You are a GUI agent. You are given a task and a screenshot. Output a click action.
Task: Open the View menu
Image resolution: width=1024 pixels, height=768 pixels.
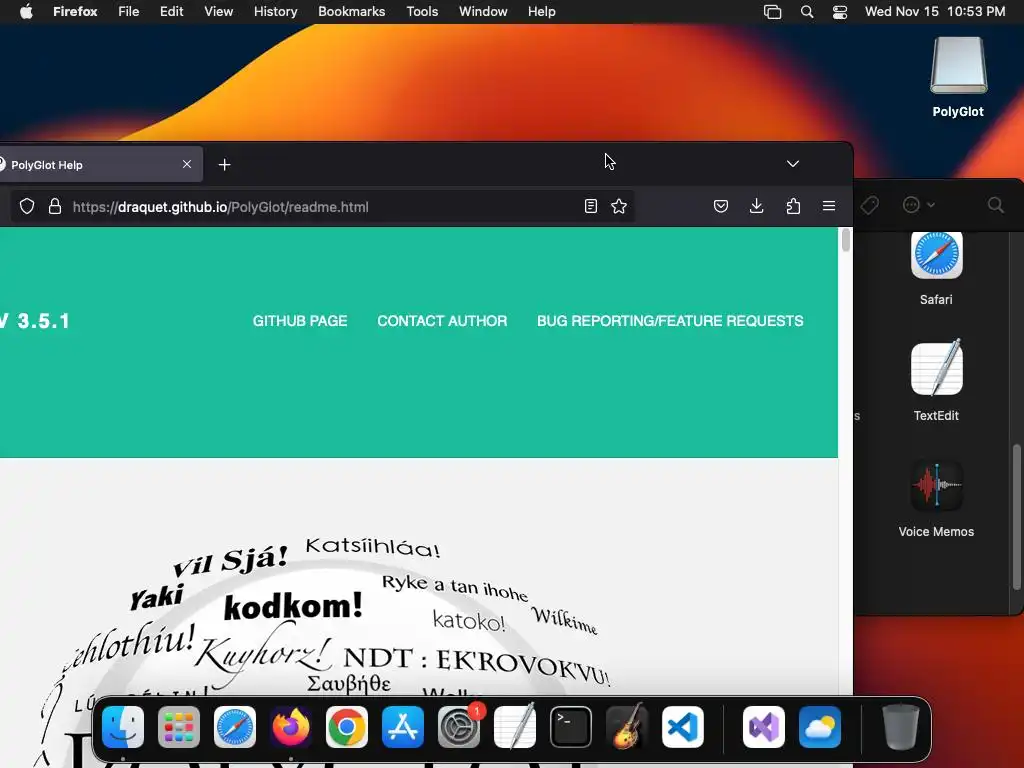(x=218, y=12)
